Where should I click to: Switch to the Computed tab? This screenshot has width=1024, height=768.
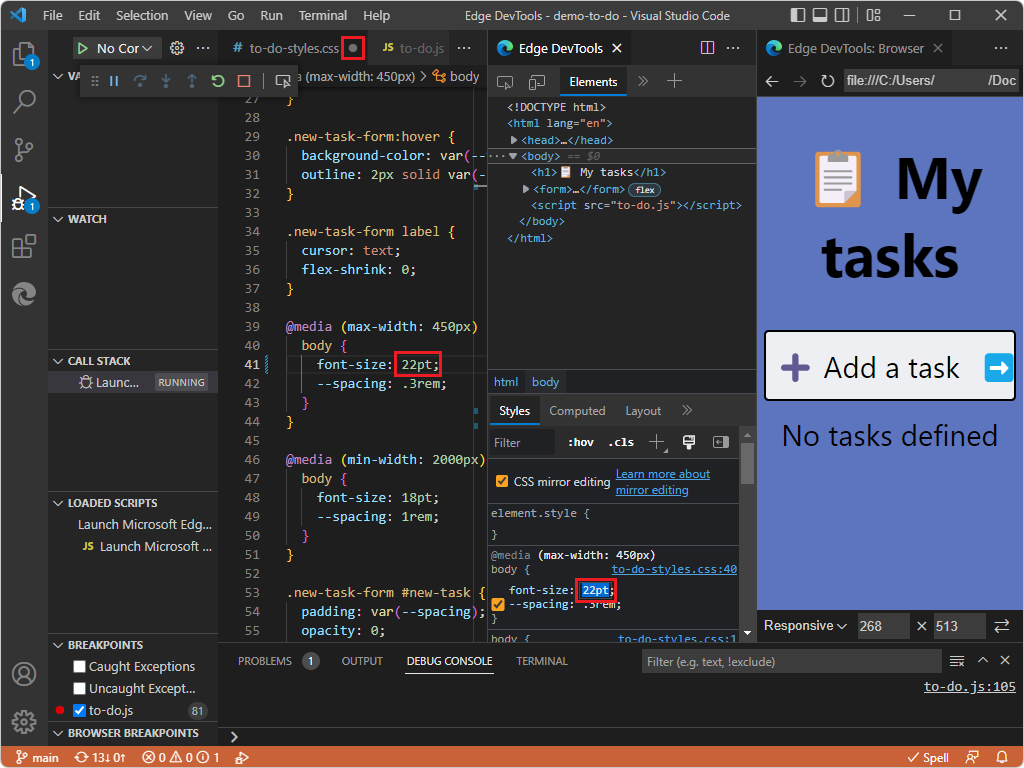pos(578,410)
